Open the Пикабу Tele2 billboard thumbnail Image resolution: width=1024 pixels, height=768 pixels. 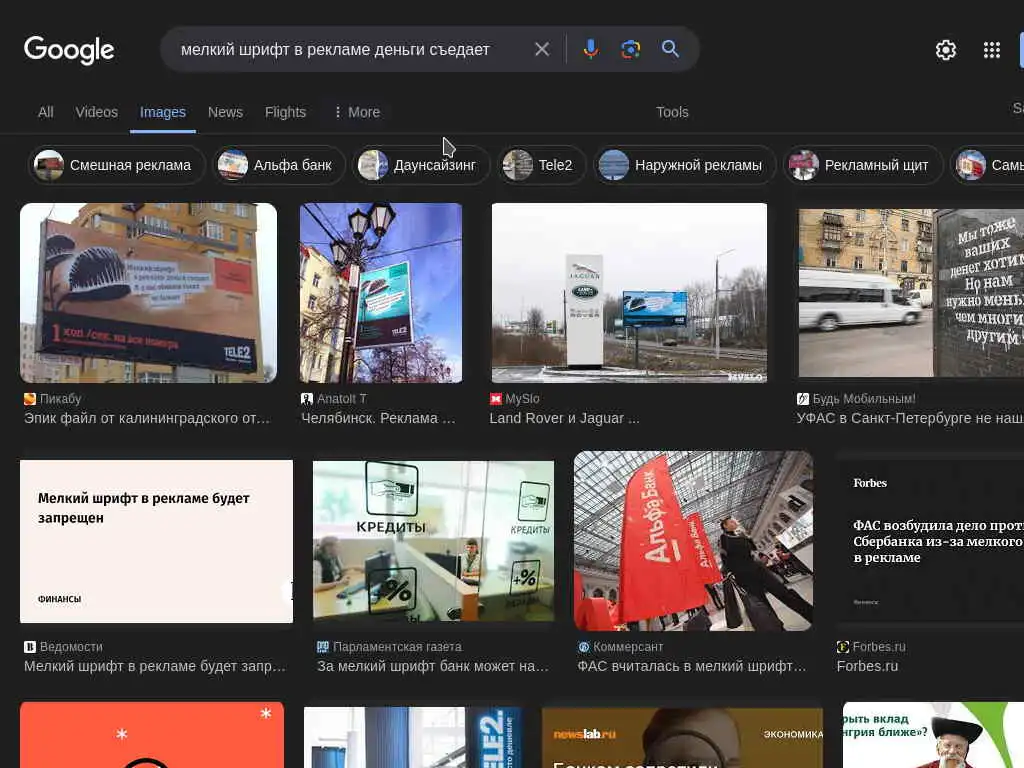(x=148, y=293)
